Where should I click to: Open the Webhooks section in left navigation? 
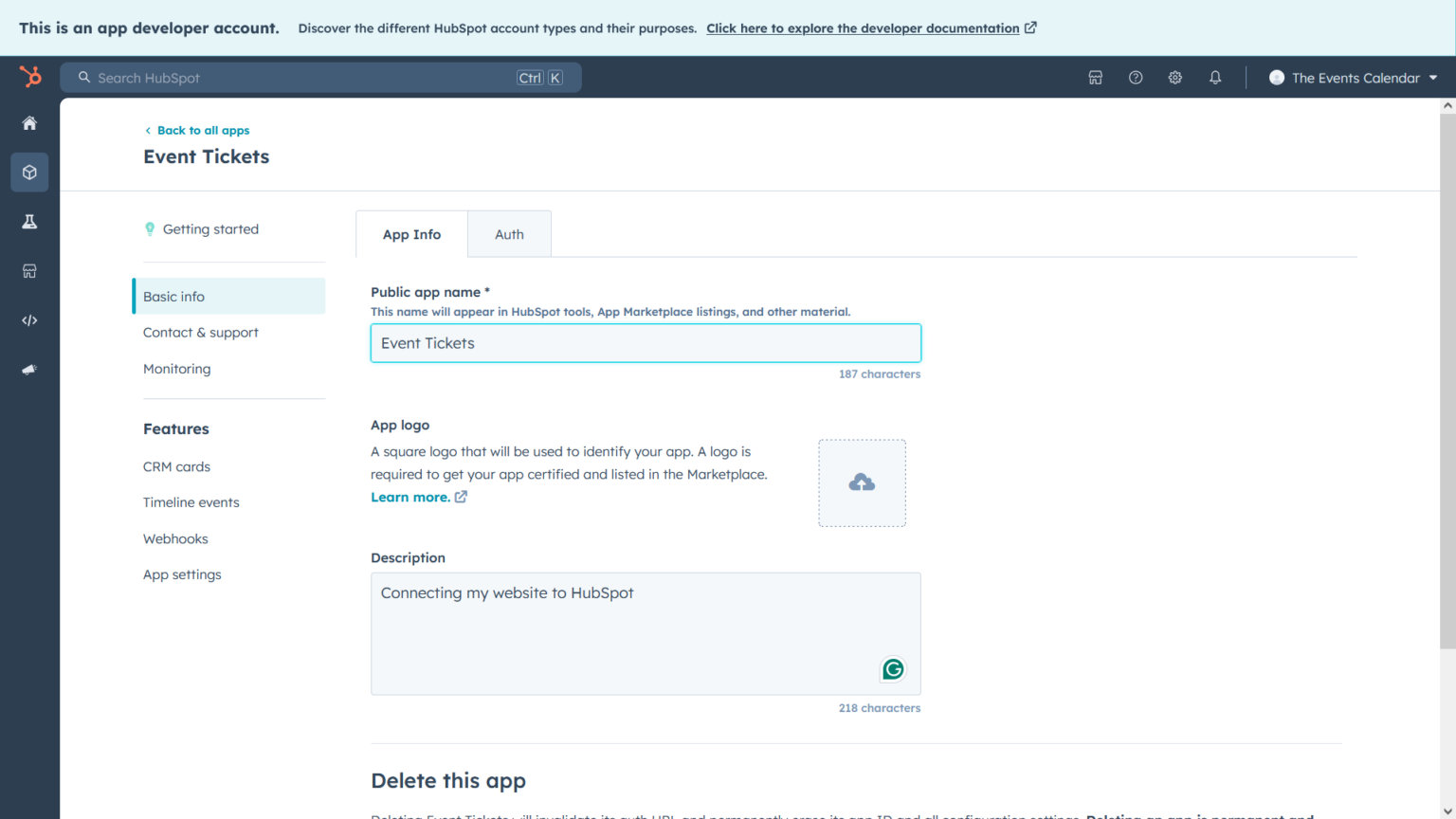pos(175,538)
